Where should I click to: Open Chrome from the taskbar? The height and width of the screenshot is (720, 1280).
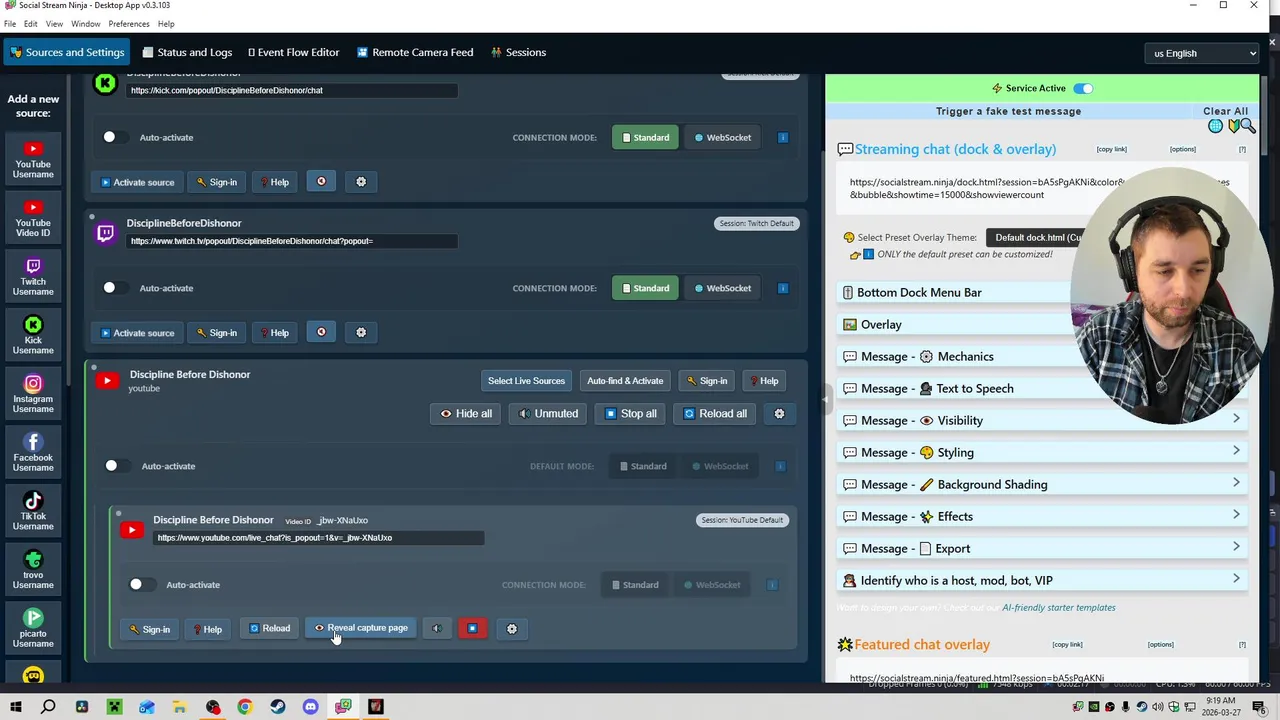click(245, 707)
